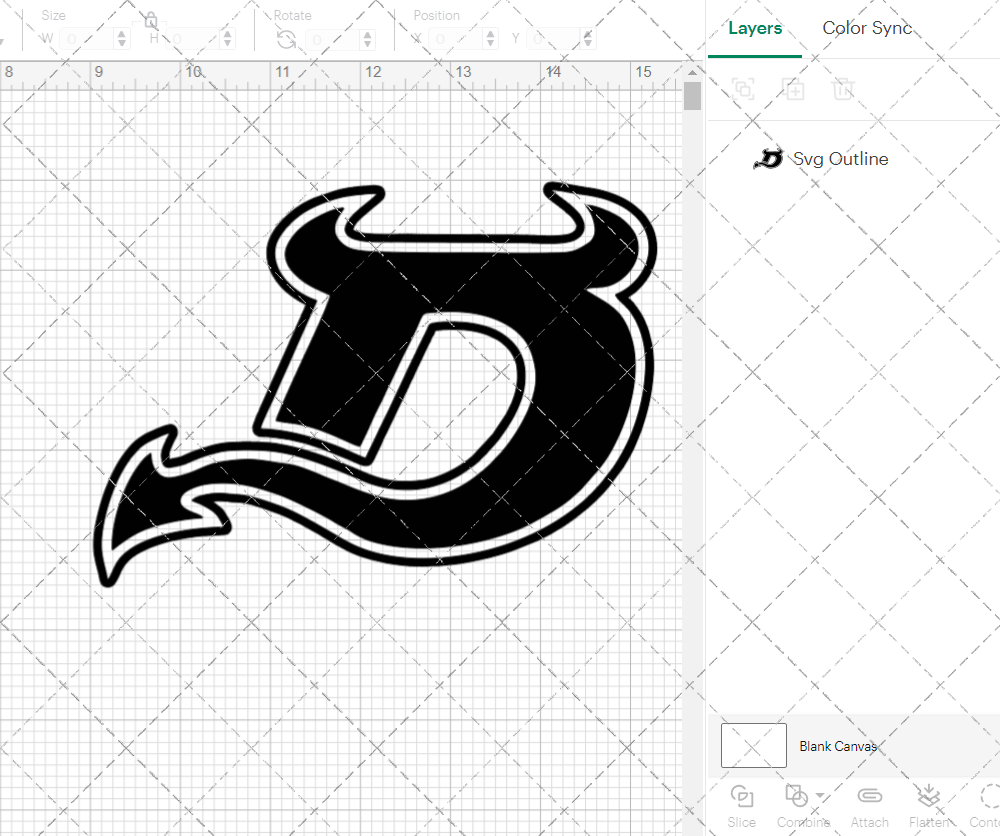Open the Combine dropdown arrow
Viewport: 1000px width, 836px height.
click(821, 796)
